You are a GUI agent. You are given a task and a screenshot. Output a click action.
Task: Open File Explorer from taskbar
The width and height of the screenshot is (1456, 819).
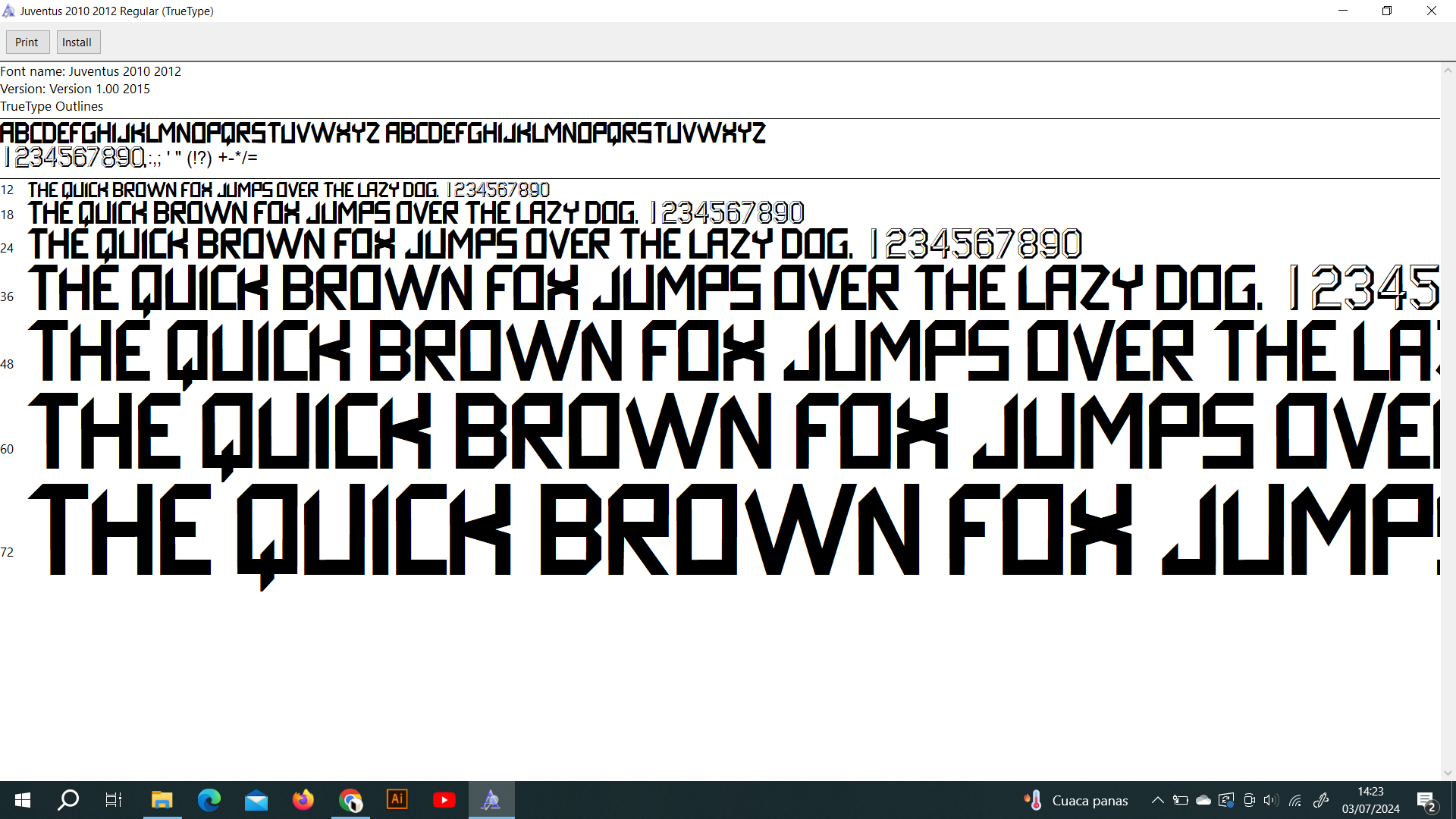[x=162, y=800]
